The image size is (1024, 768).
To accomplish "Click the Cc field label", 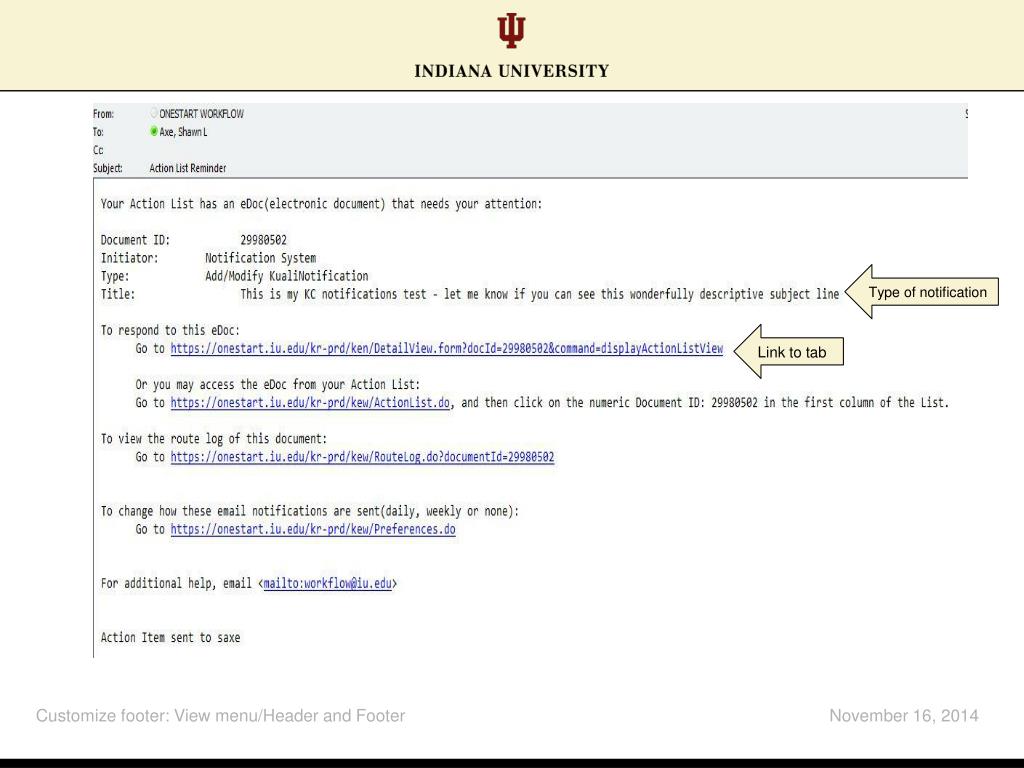I will [98, 150].
